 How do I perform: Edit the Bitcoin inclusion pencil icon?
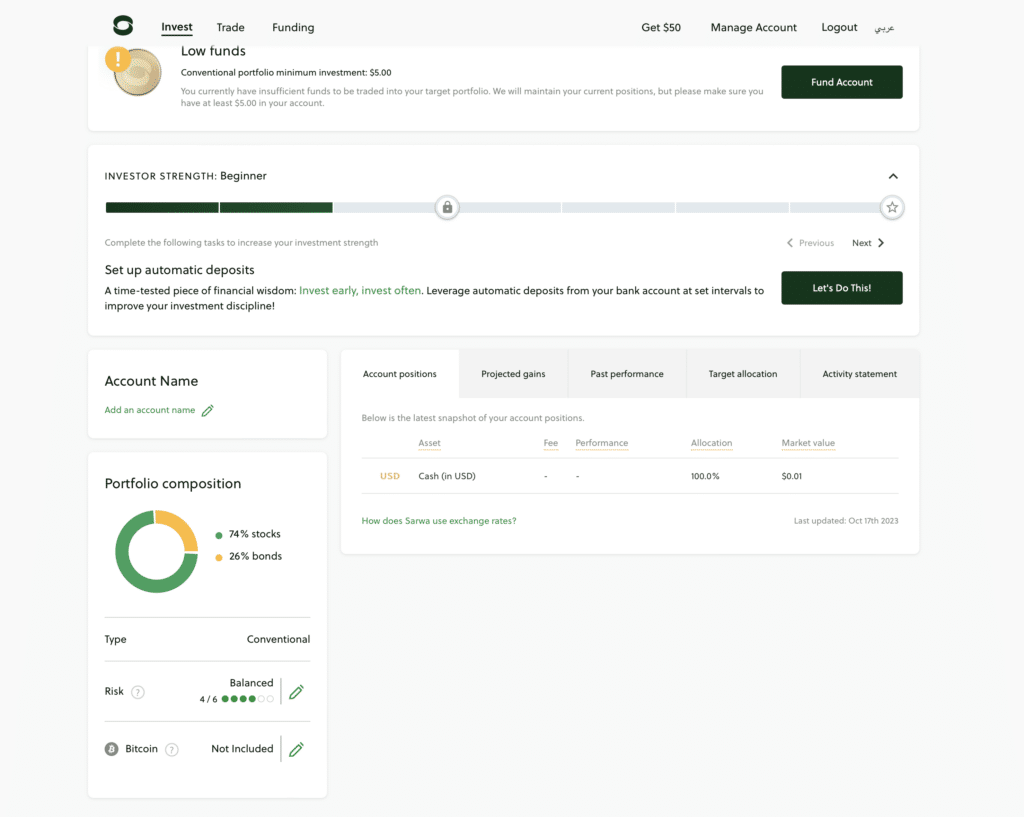296,749
